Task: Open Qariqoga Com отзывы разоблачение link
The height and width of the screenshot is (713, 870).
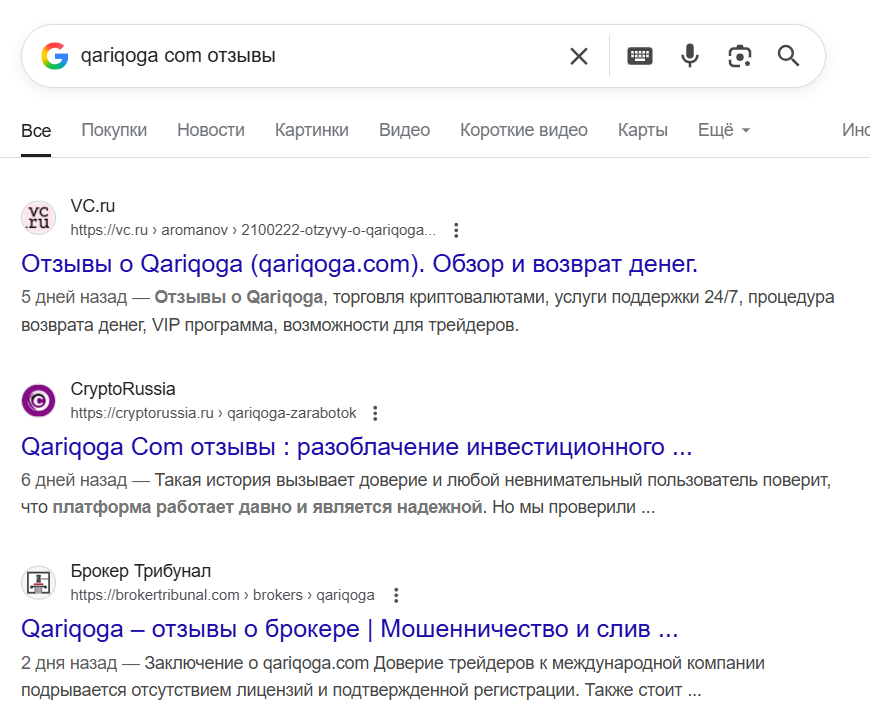Action: click(x=357, y=447)
